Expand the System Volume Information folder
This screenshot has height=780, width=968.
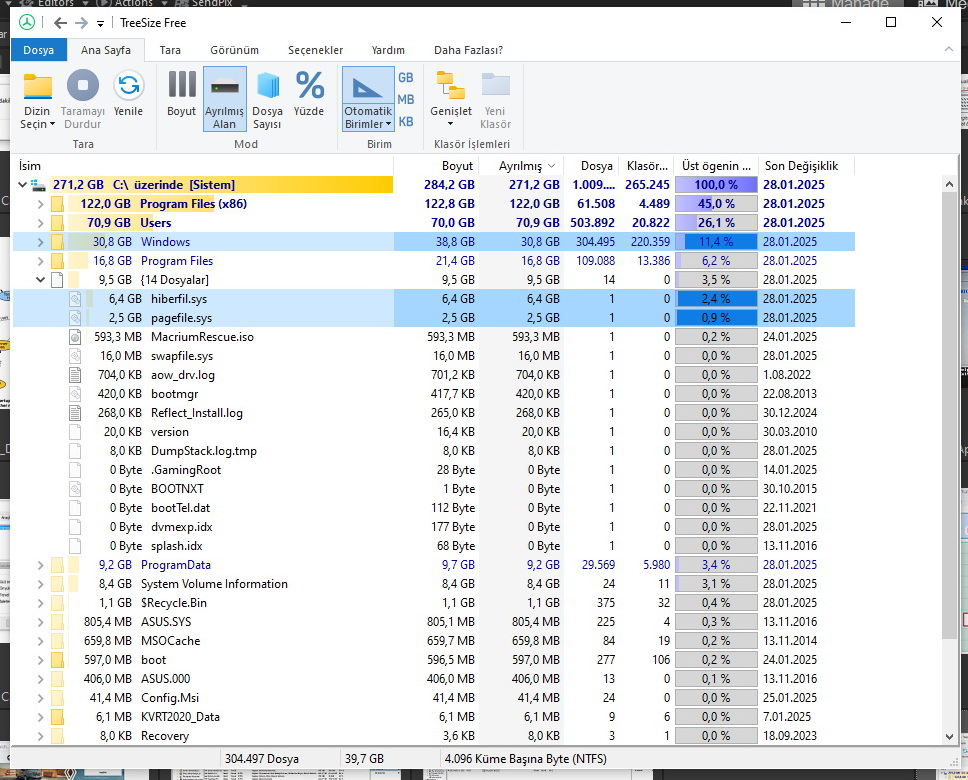40,584
